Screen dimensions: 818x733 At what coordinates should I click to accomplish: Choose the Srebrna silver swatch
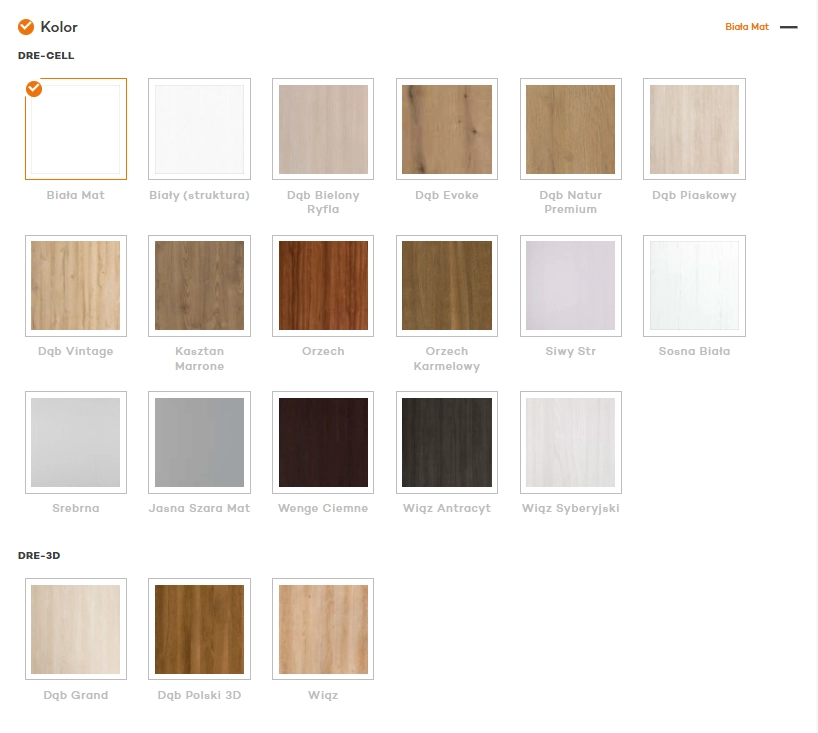tap(76, 442)
